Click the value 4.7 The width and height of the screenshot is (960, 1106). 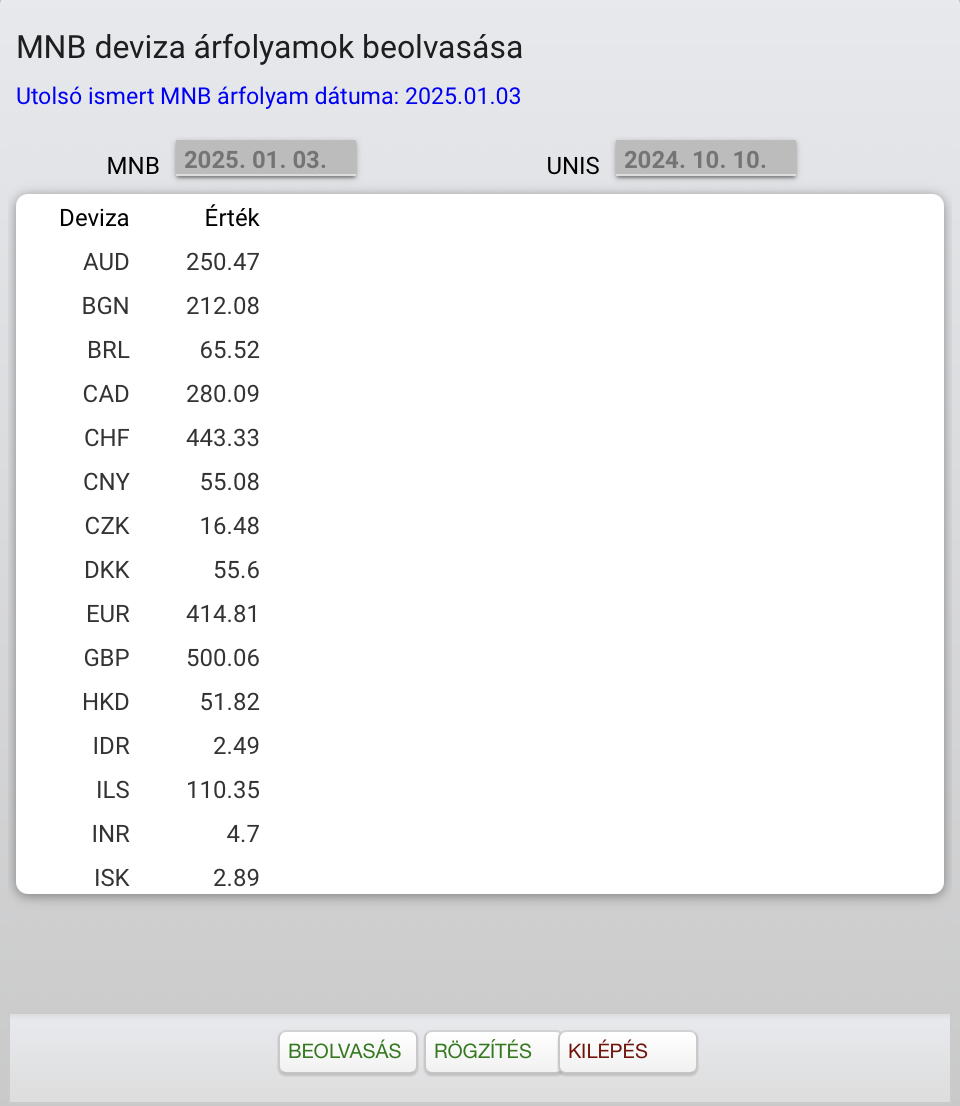(243, 834)
